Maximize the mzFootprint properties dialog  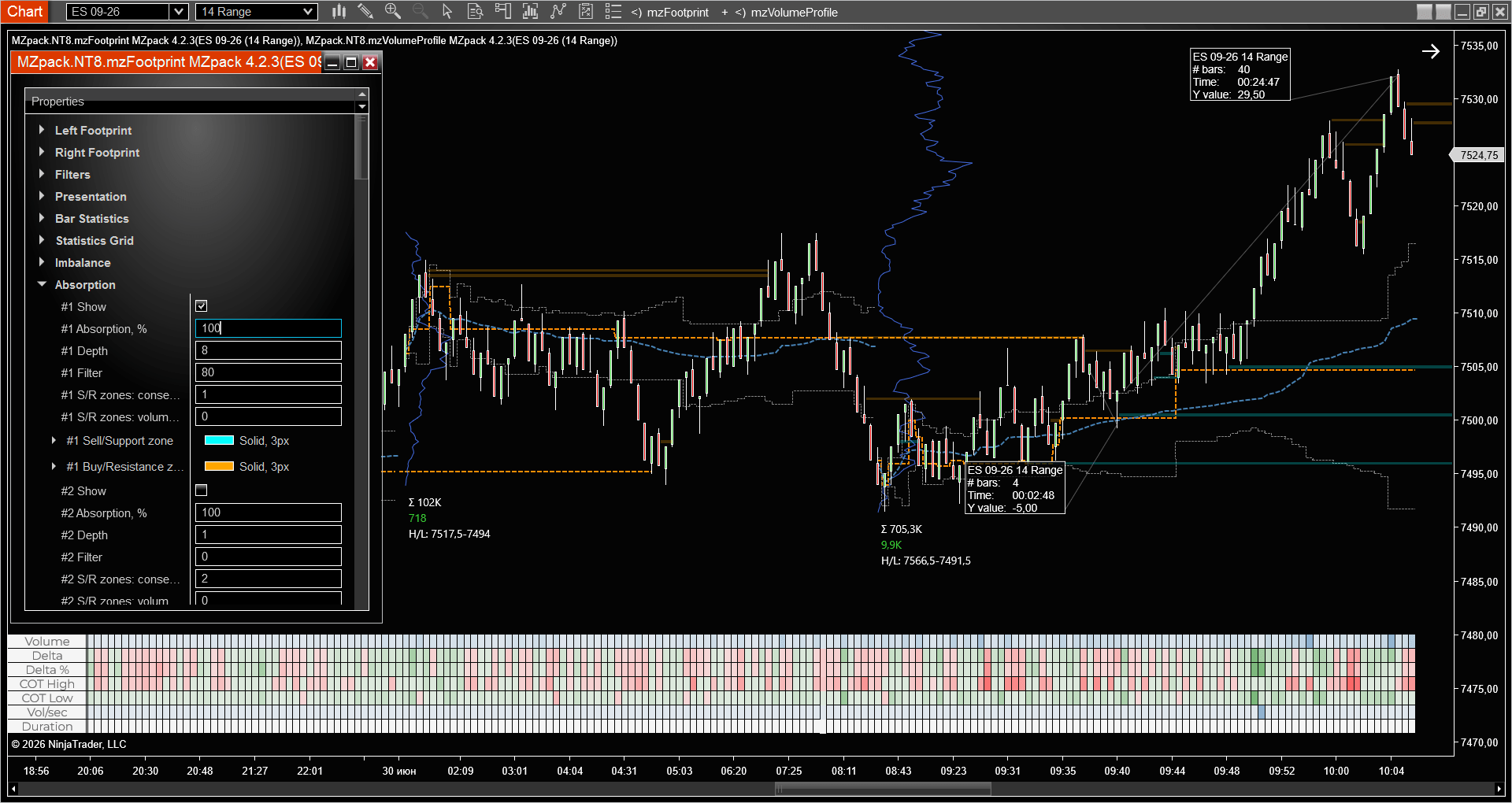[x=351, y=62]
